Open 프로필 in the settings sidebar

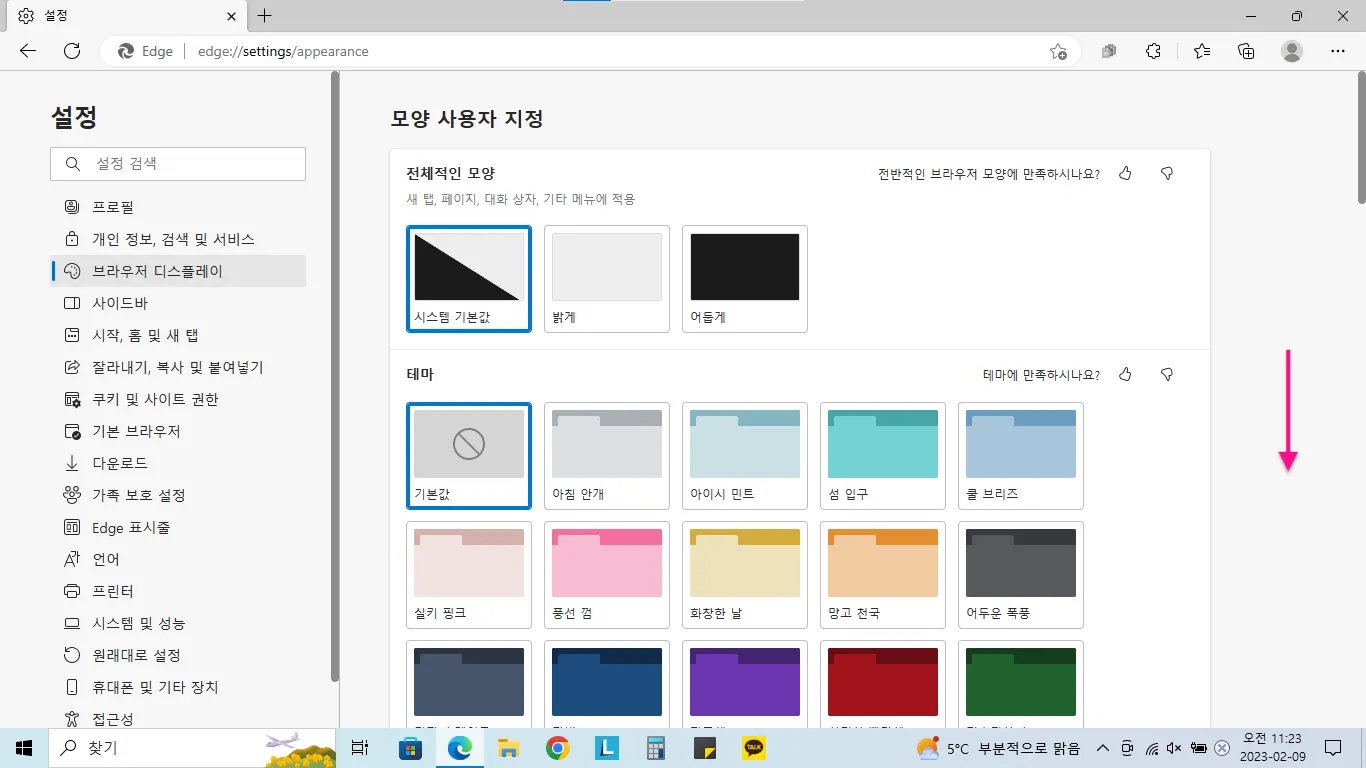113,207
